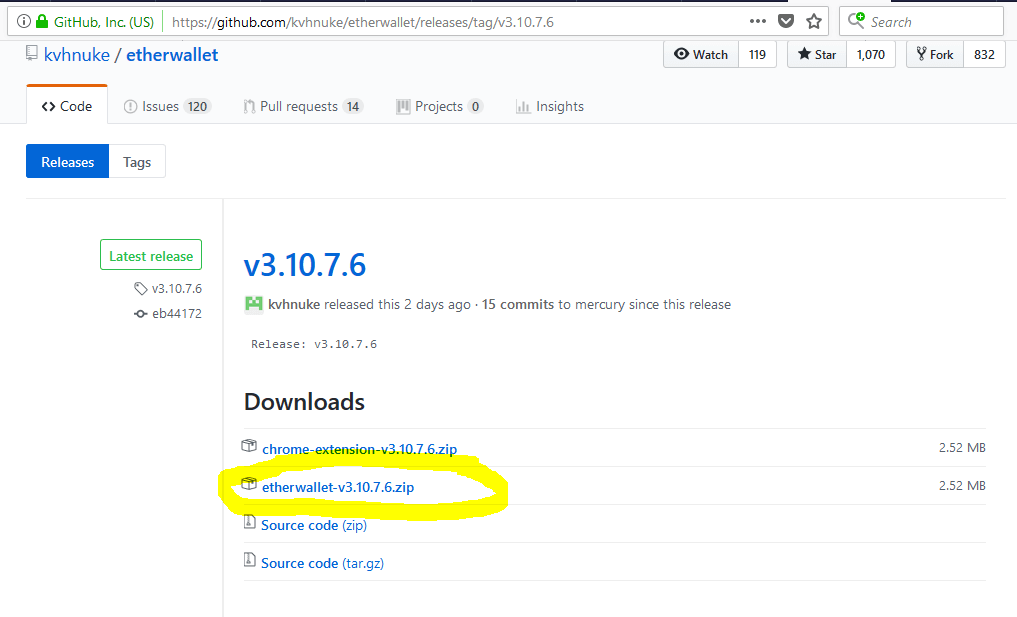This screenshot has height=617, width=1017.
Task: Click the site information icon in address bar
Action: (23, 21)
